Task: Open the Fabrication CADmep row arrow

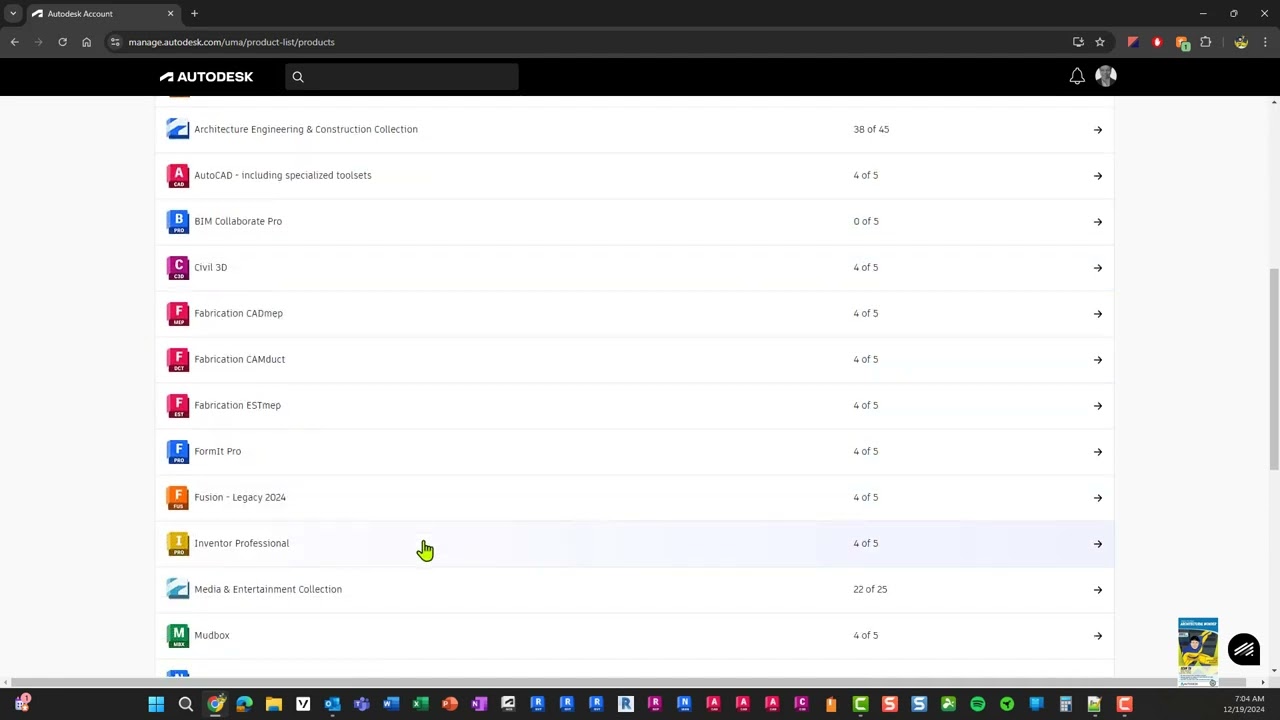Action: coord(1098,314)
